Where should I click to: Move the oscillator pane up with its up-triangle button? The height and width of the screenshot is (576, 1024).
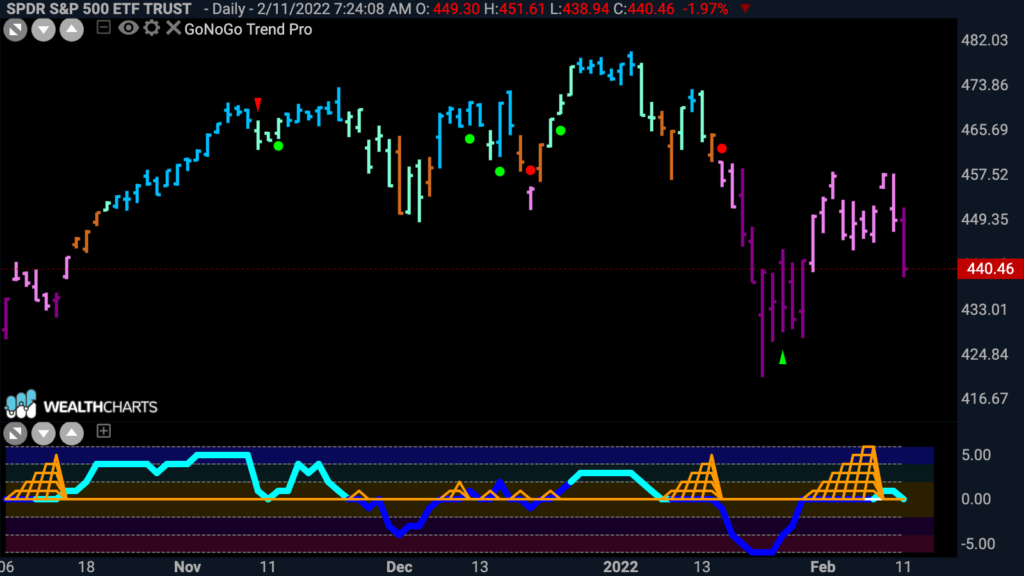(x=72, y=433)
